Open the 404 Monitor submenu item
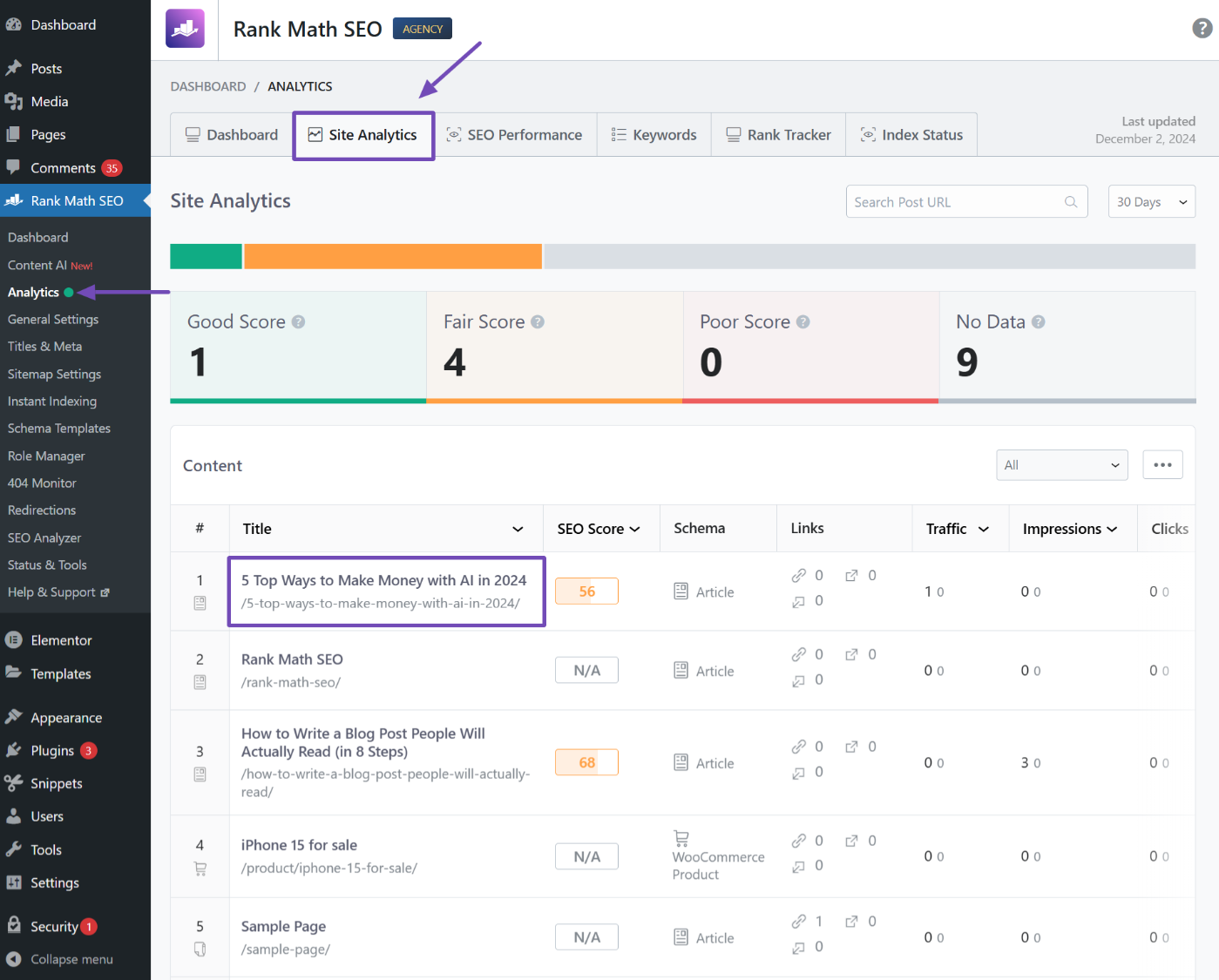 tap(42, 483)
